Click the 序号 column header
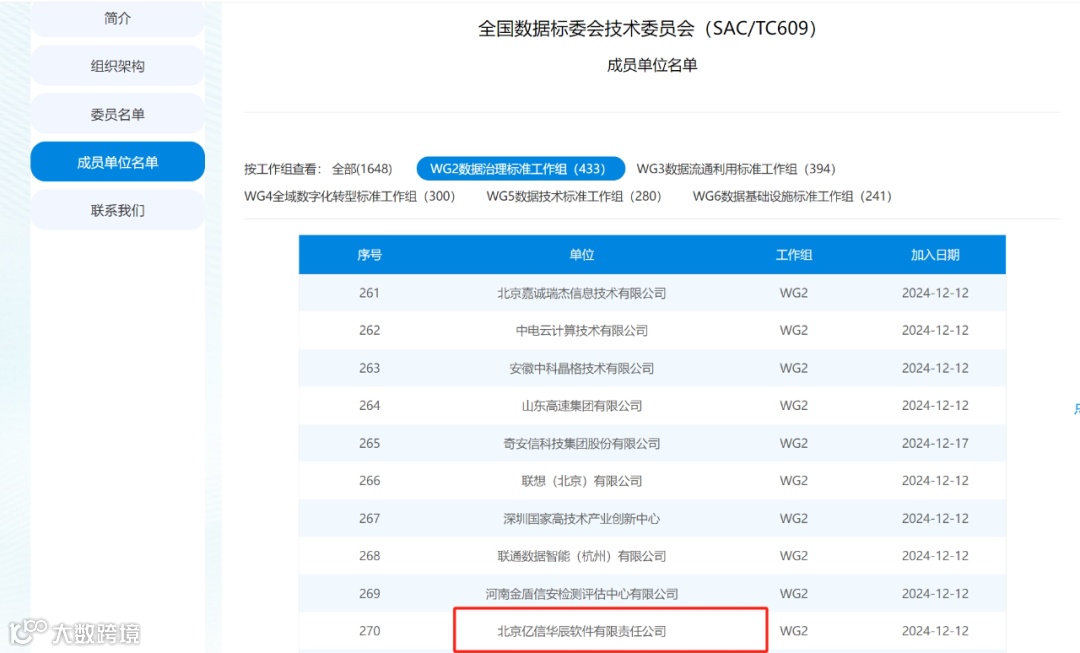The width and height of the screenshot is (1080, 653). 369,255
